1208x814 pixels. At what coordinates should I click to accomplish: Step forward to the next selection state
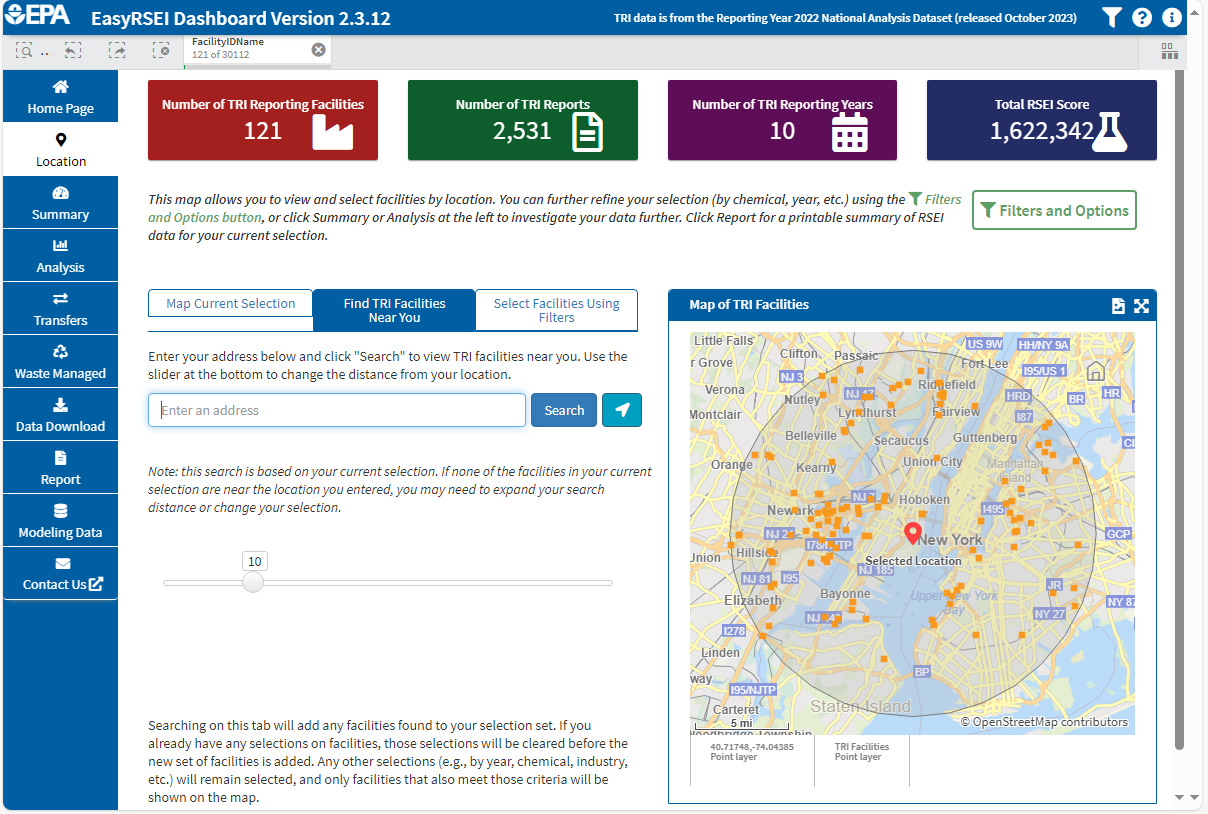116,49
